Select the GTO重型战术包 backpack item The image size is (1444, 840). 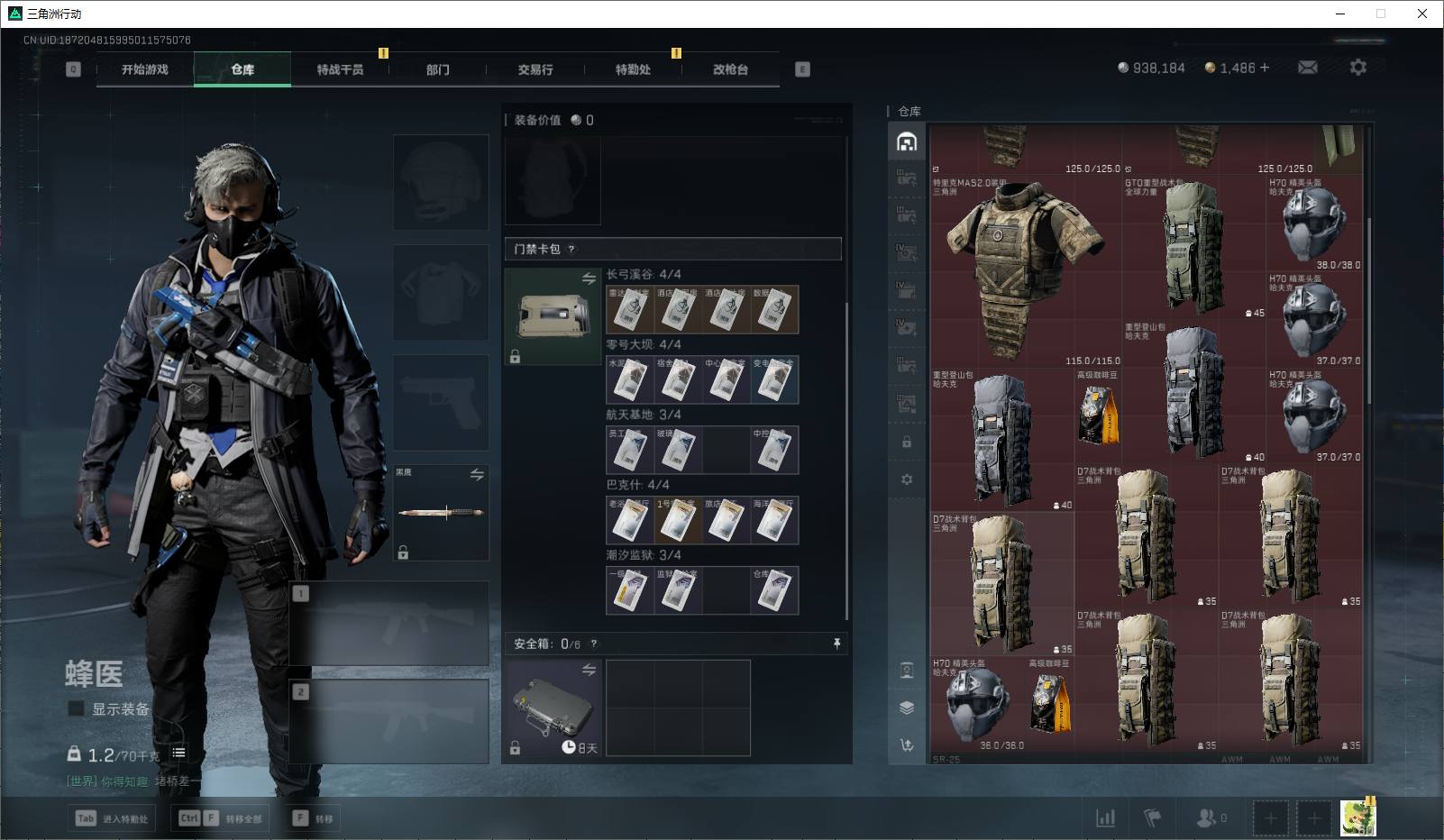tap(1193, 246)
